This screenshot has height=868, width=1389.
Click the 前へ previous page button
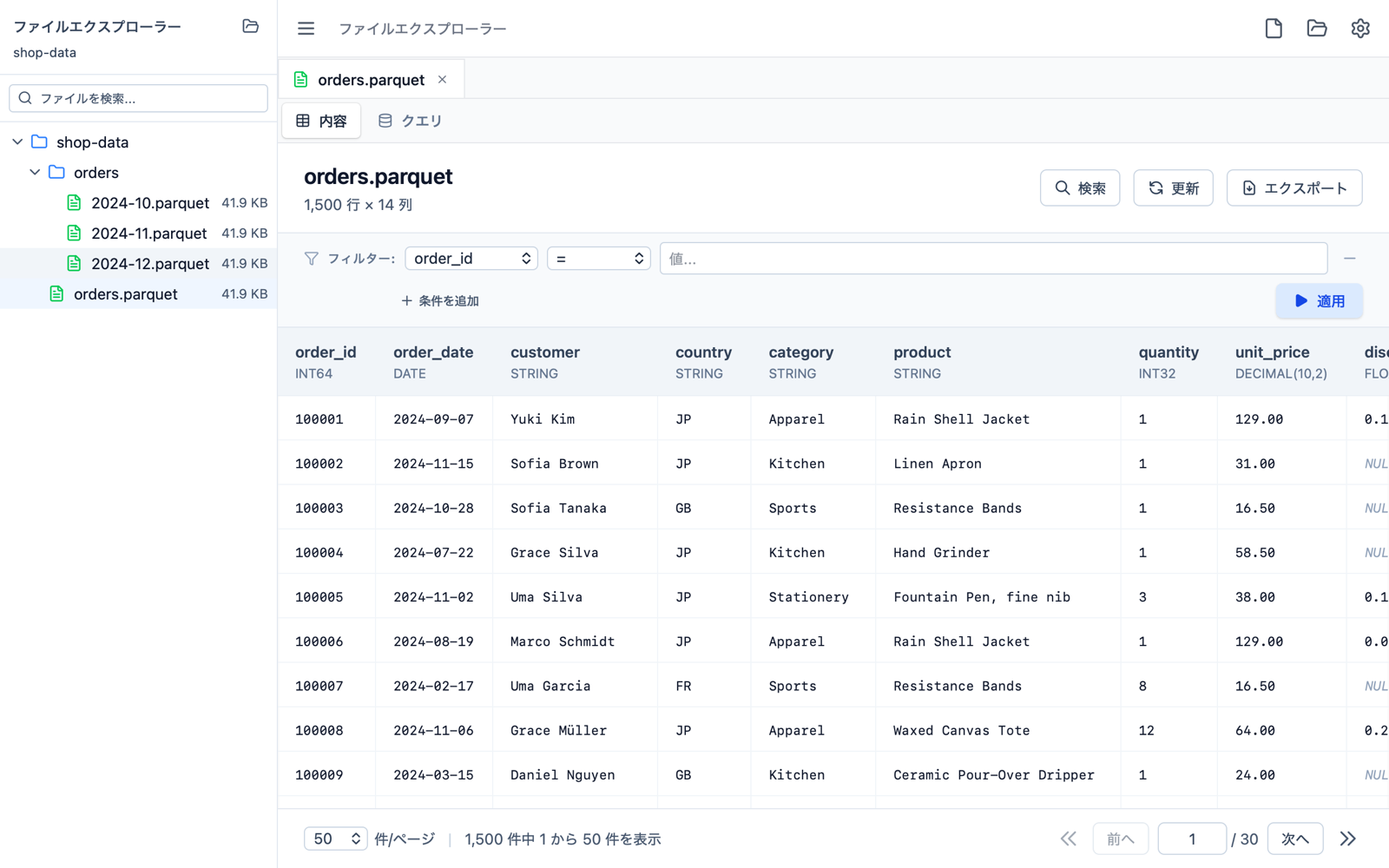click(x=1121, y=838)
